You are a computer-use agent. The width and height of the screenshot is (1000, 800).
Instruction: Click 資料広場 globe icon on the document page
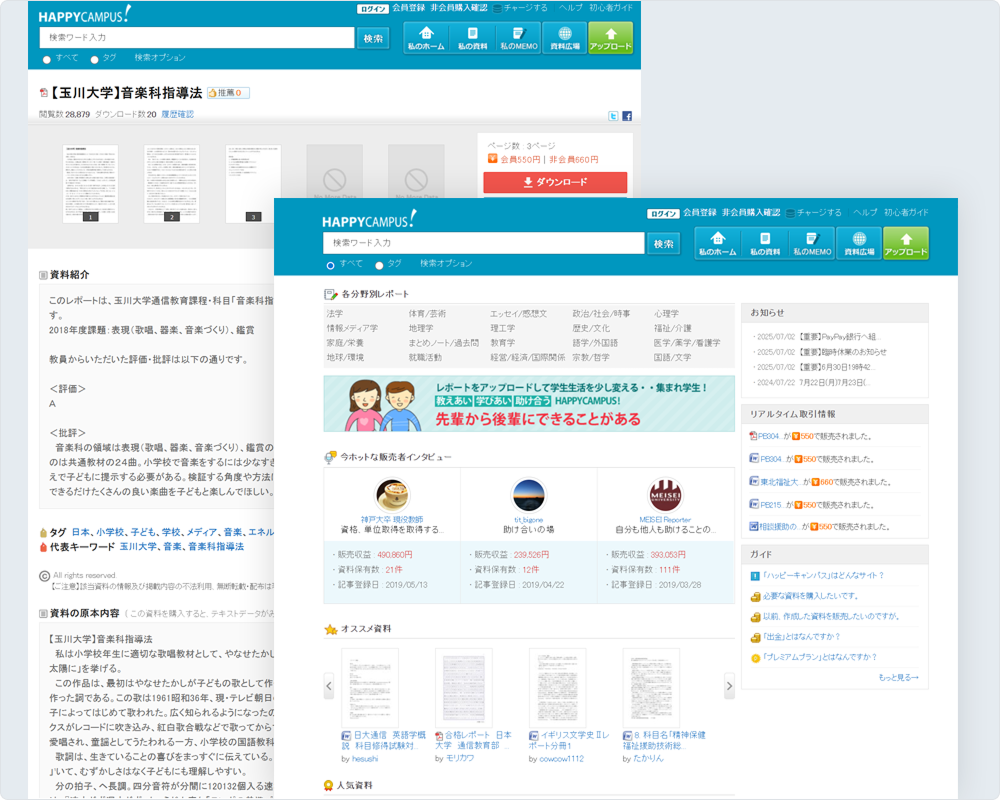click(x=564, y=37)
